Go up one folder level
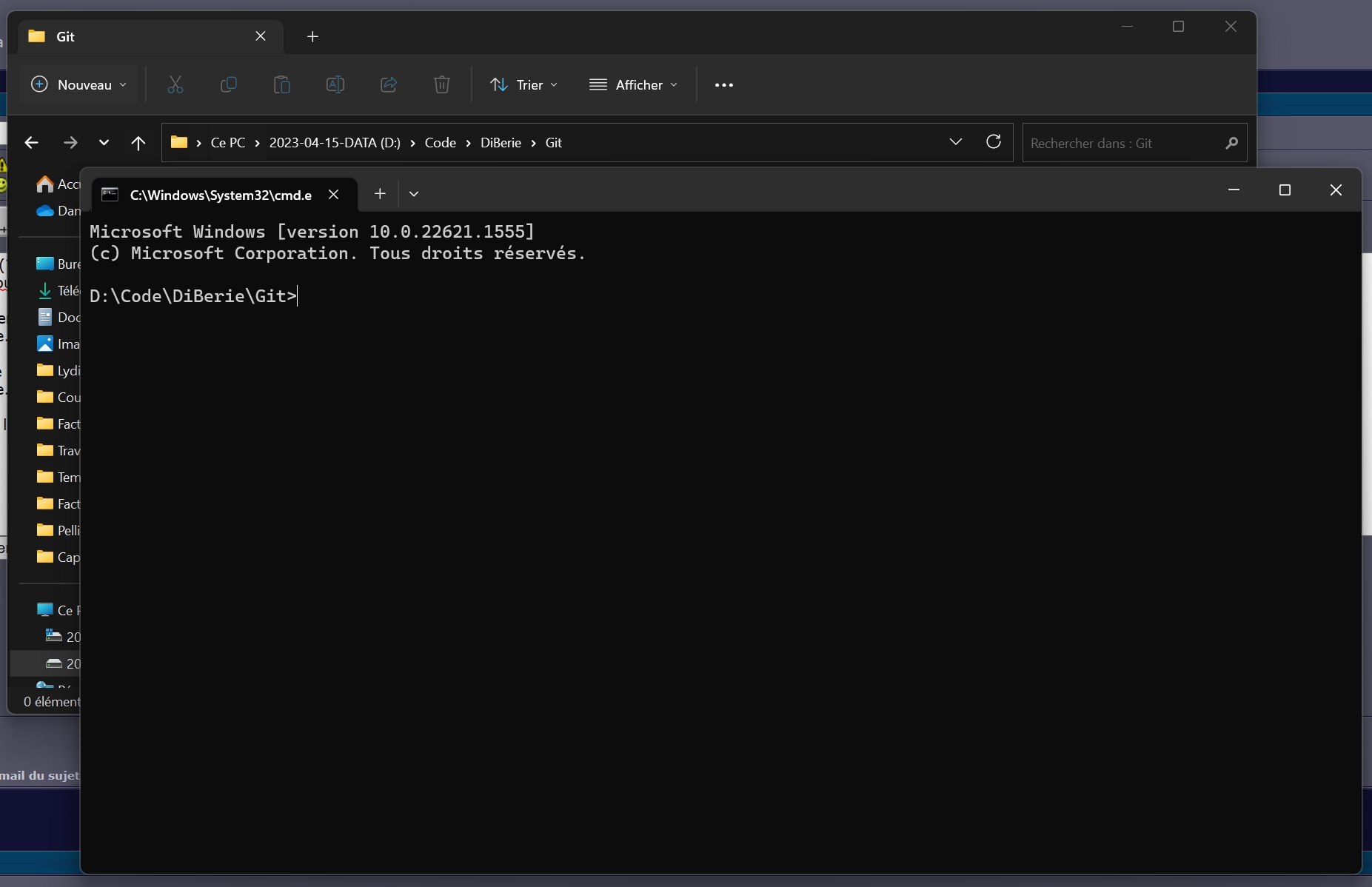1372x887 pixels. 138,143
